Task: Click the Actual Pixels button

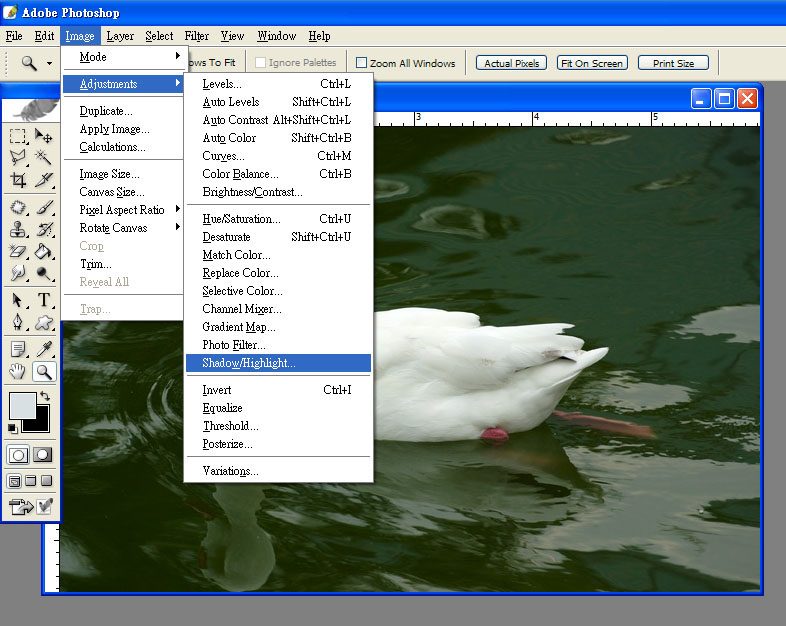Action: click(512, 63)
